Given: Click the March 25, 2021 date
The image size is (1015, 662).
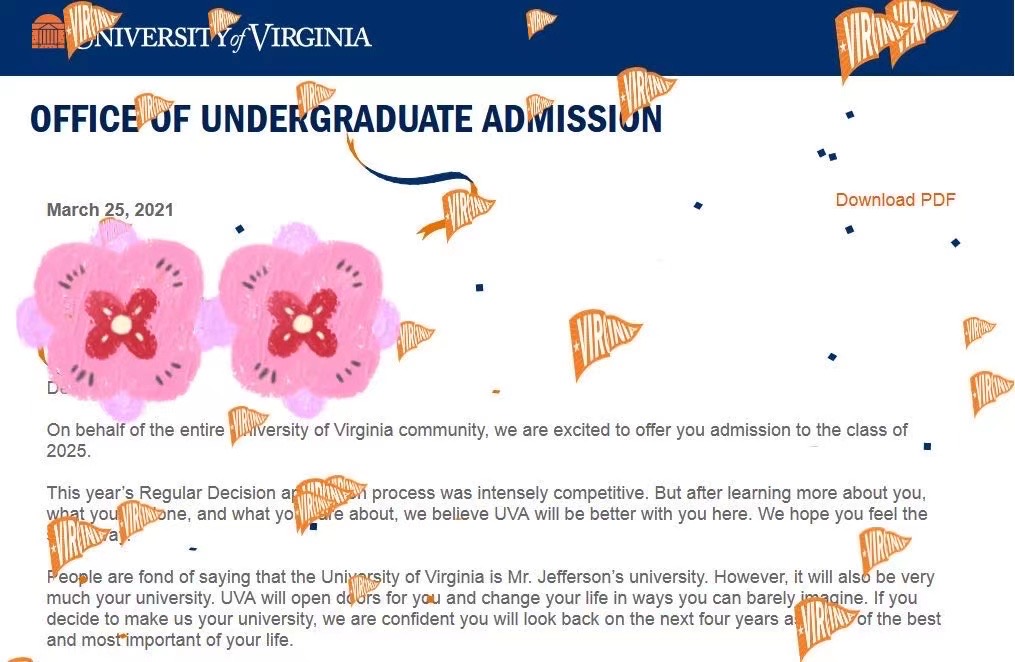Looking at the screenshot, I should click(110, 210).
